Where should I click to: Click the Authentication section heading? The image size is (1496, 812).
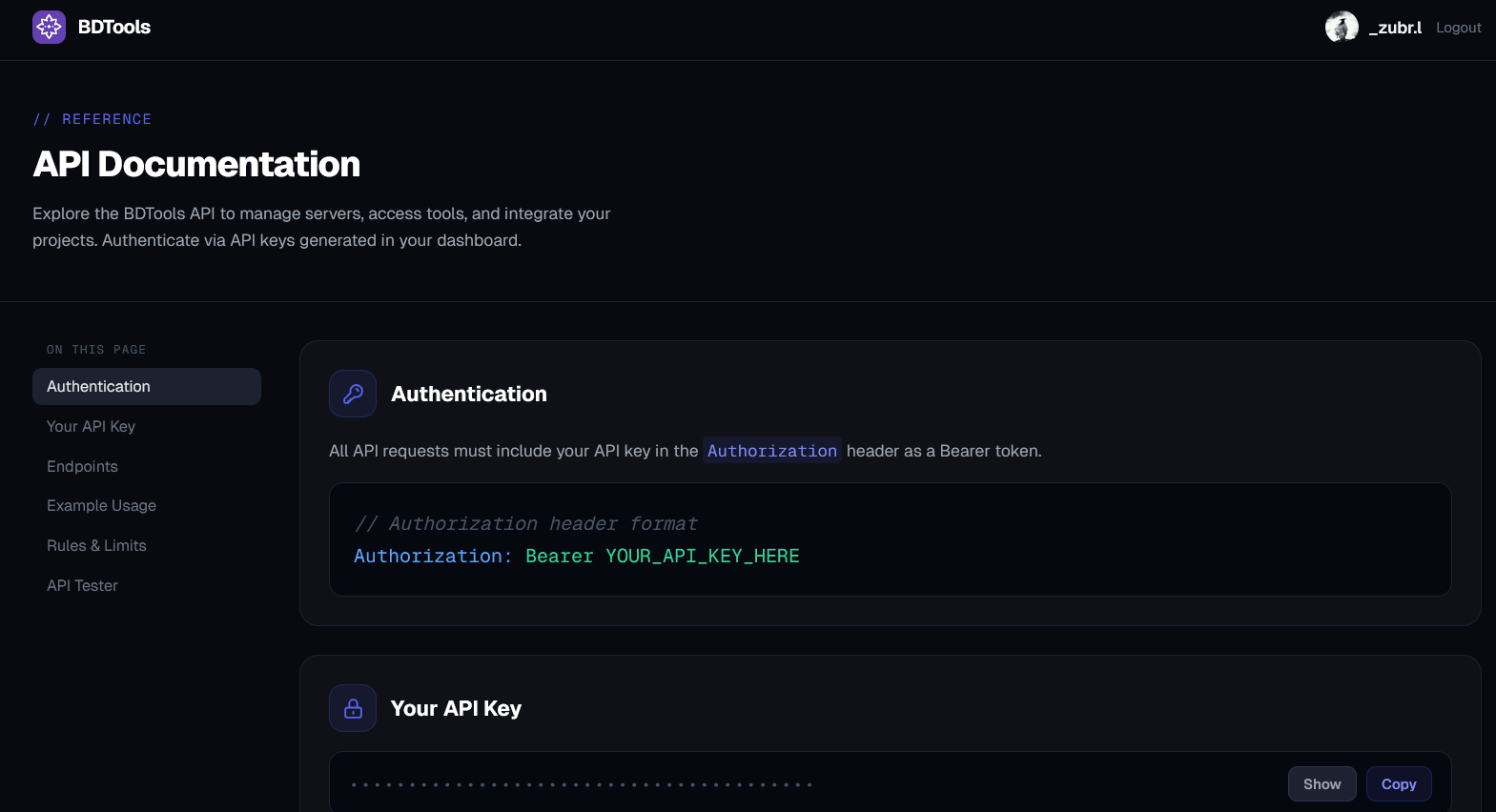[469, 394]
